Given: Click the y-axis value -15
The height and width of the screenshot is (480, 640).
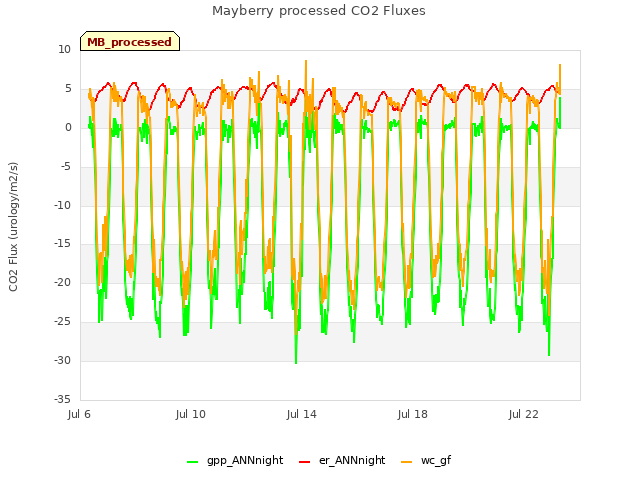Looking at the screenshot, I should pos(62,244).
